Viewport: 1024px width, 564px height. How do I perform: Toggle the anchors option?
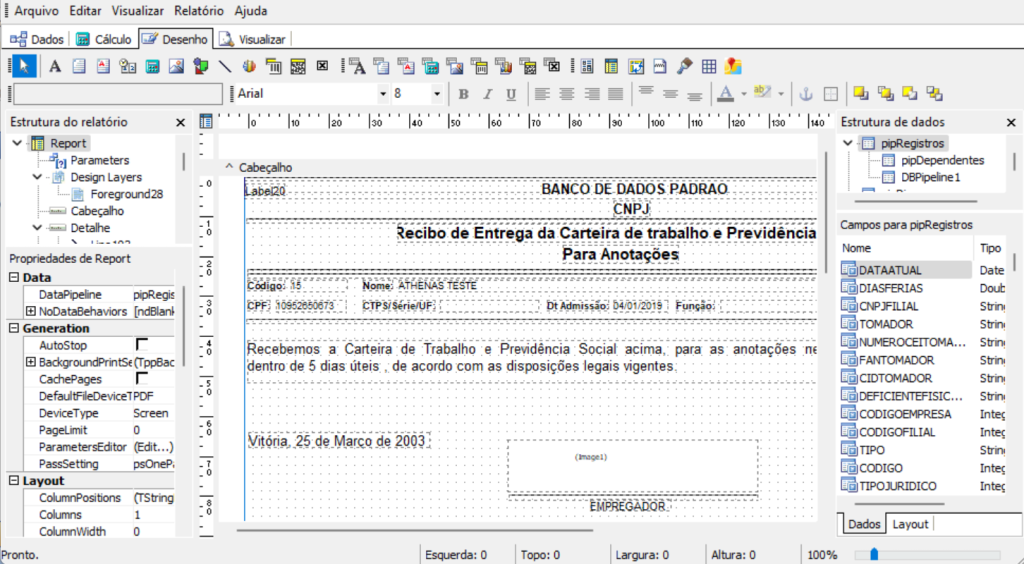coord(806,94)
